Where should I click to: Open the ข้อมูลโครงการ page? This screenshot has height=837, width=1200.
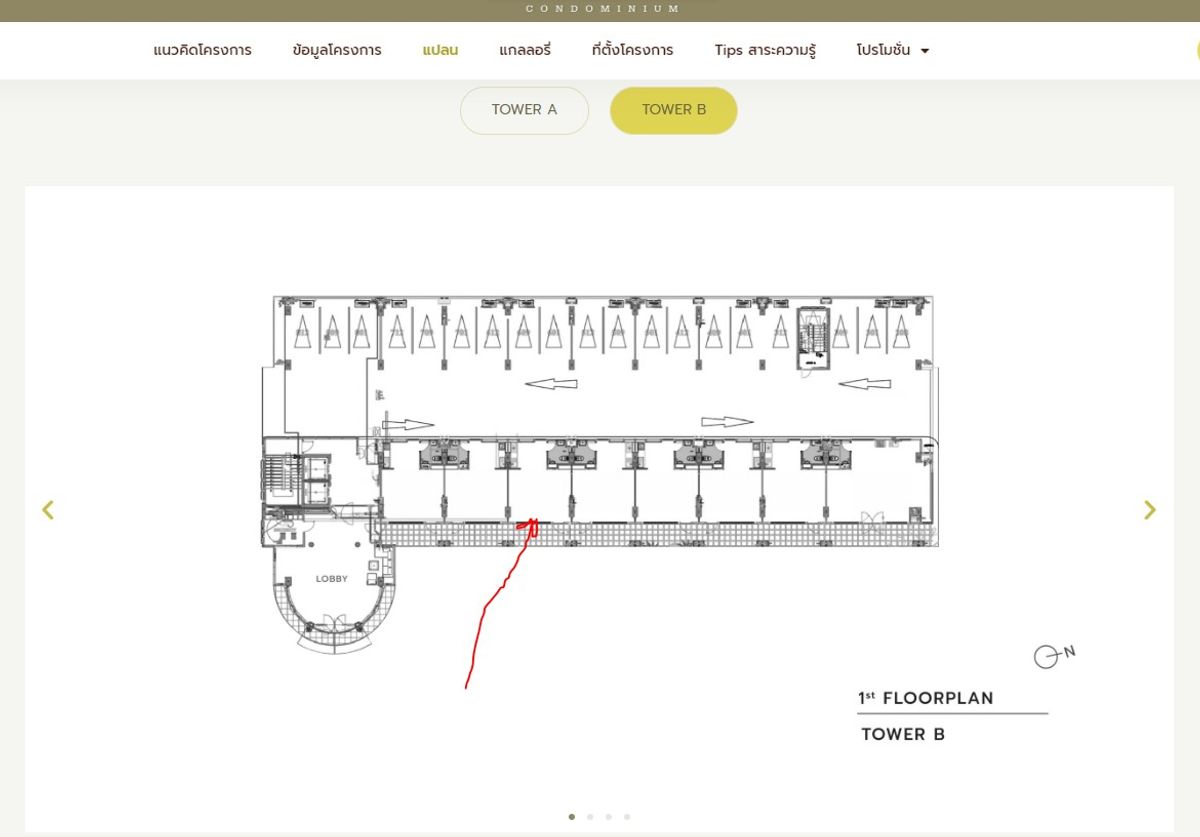coord(337,50)
